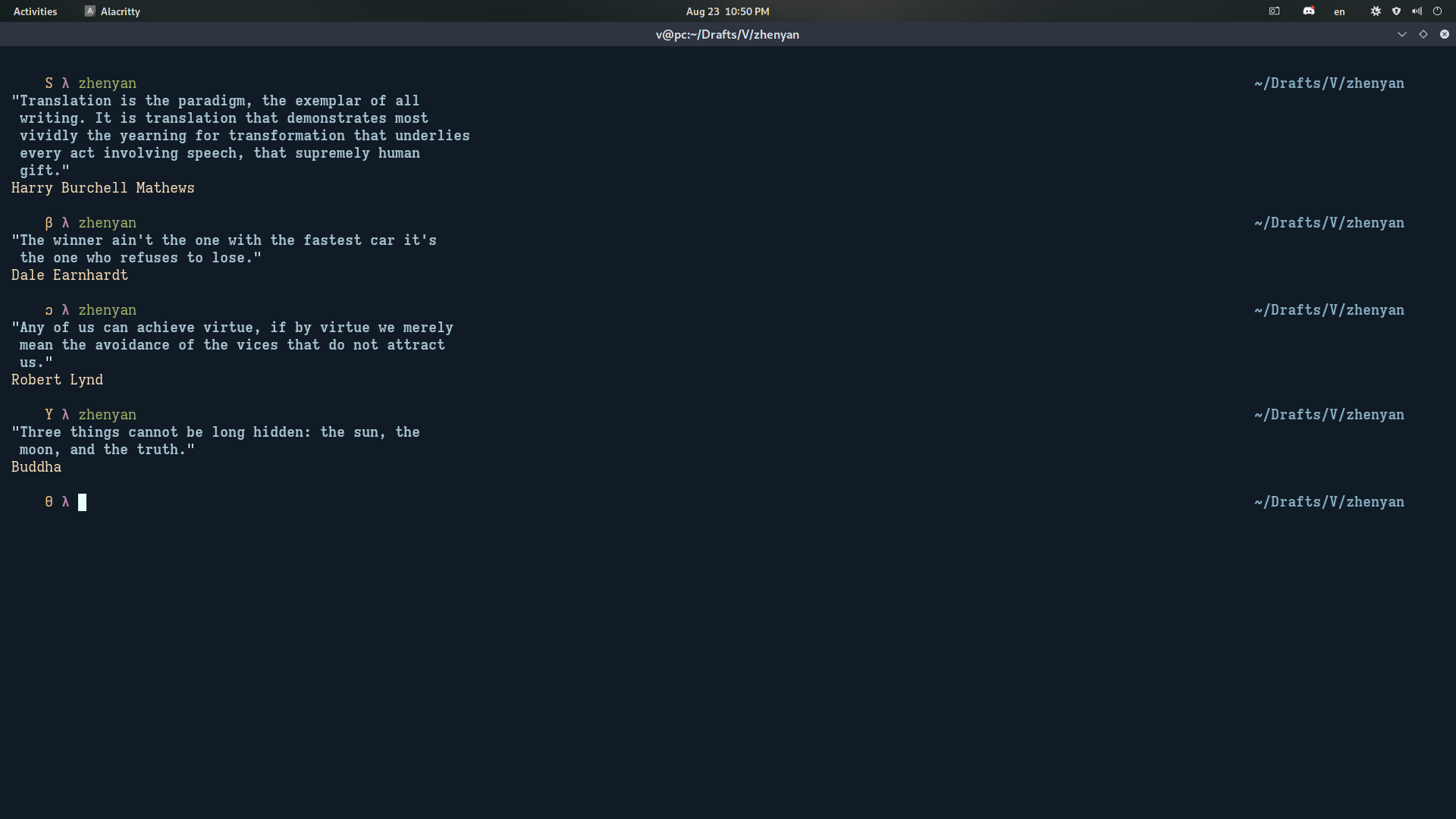This screenshot has width=1456, height=819.
Task: Maximize the terminal with the diamond button
Action: 1423,34
